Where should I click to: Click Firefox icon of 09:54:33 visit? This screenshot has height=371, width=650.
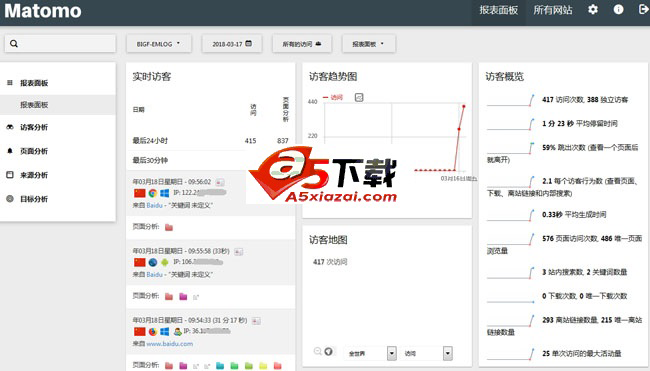tap(153, 331)
